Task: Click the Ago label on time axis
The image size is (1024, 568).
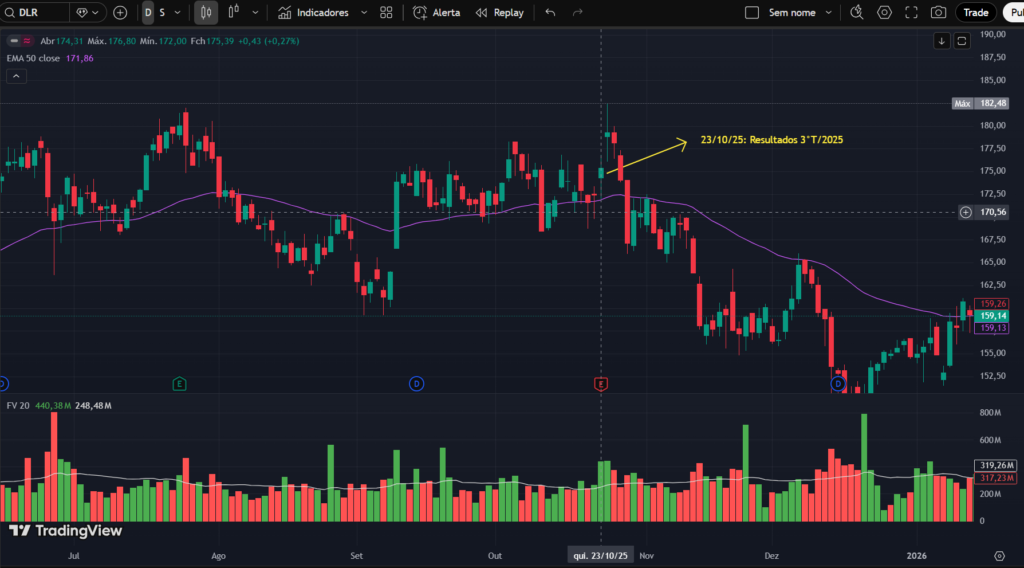Action: click(218, 556)
